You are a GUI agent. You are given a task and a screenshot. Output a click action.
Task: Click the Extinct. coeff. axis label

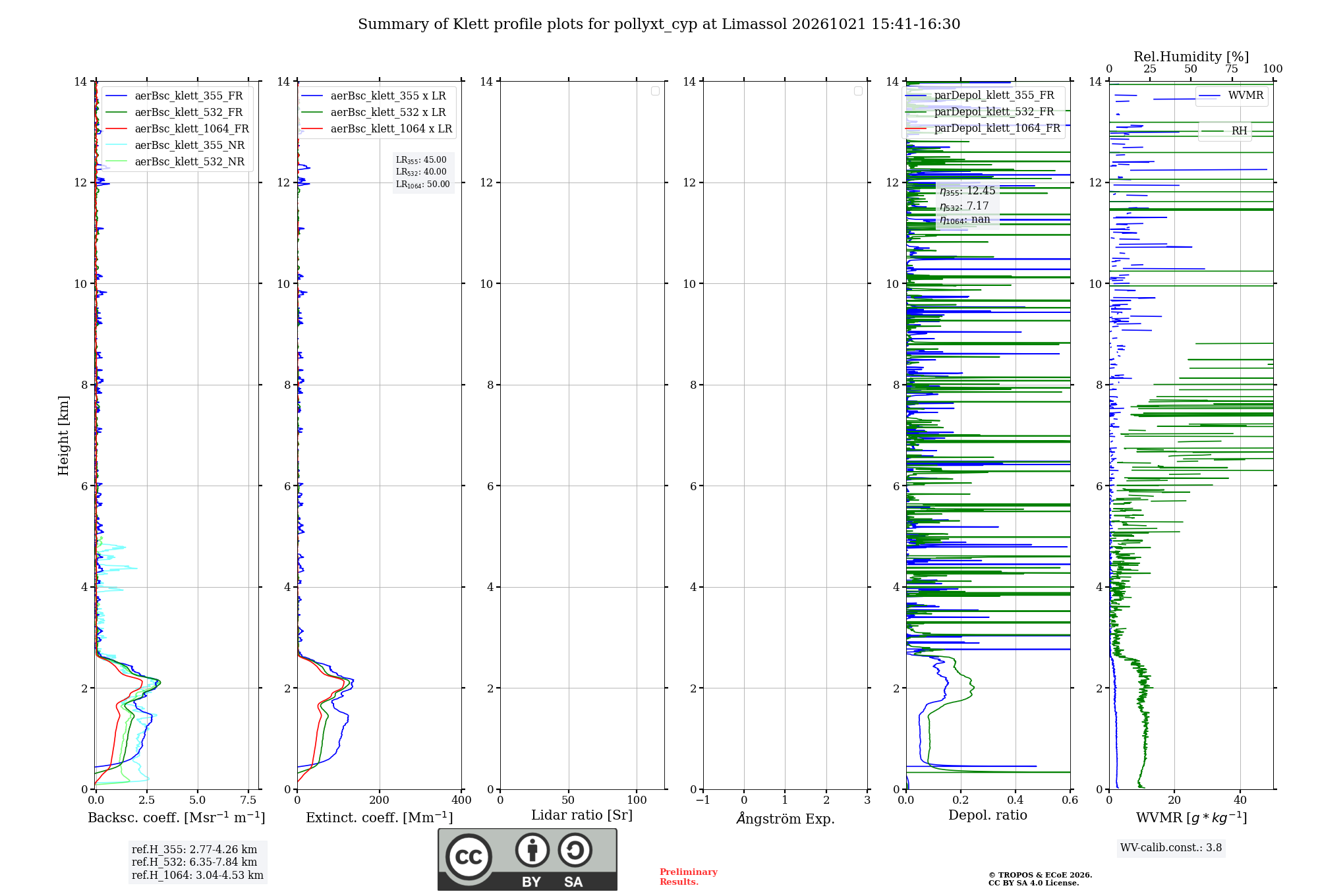[x=380, y=818]
